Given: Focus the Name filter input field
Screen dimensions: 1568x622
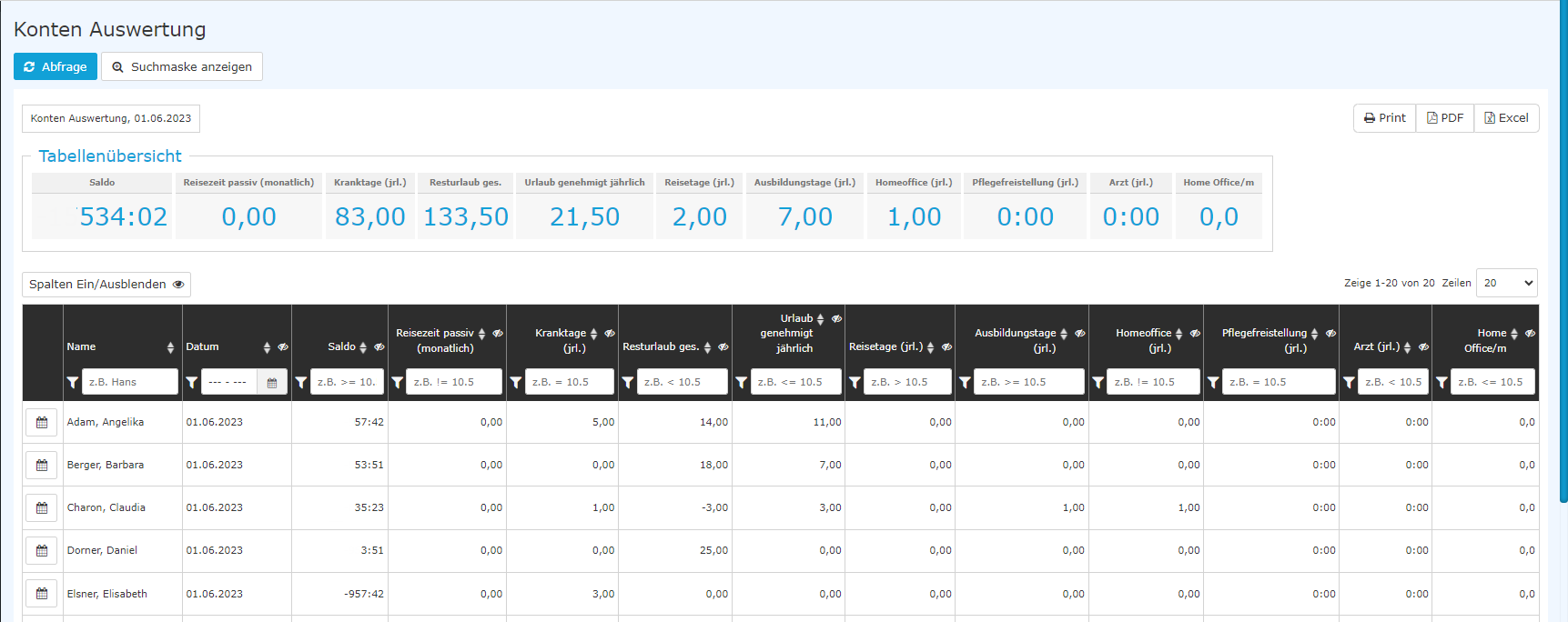Looking at the screenshot, I should pos(130,382).
